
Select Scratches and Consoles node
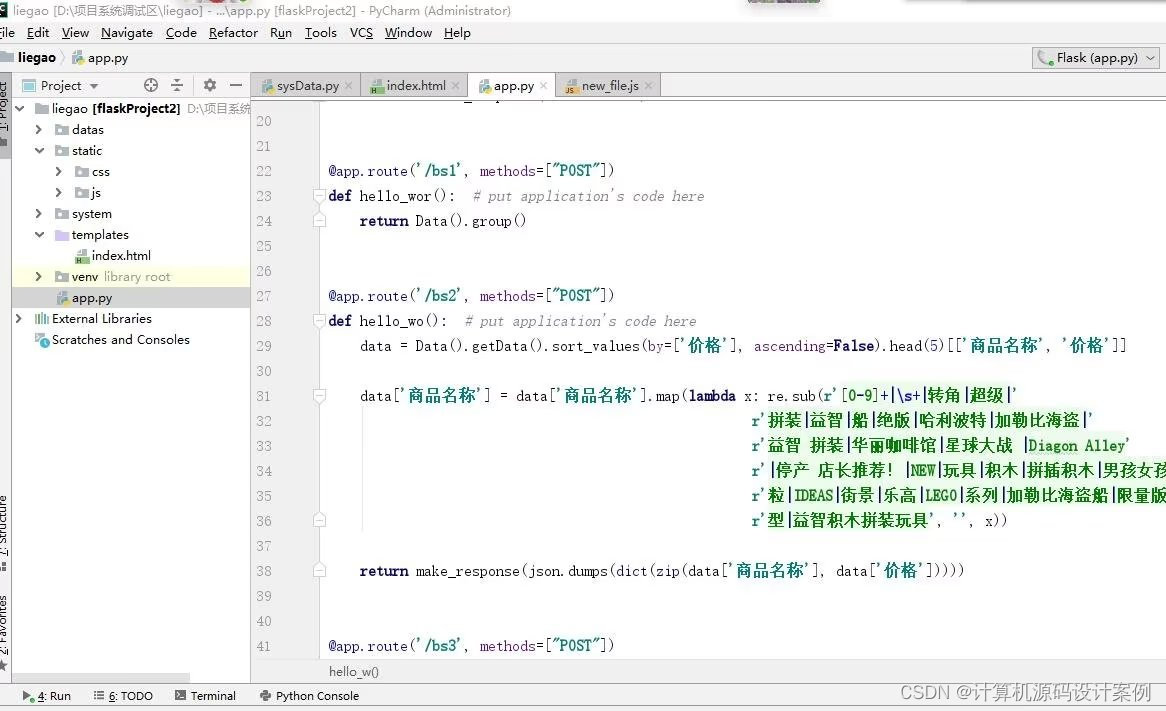[112, 340]
